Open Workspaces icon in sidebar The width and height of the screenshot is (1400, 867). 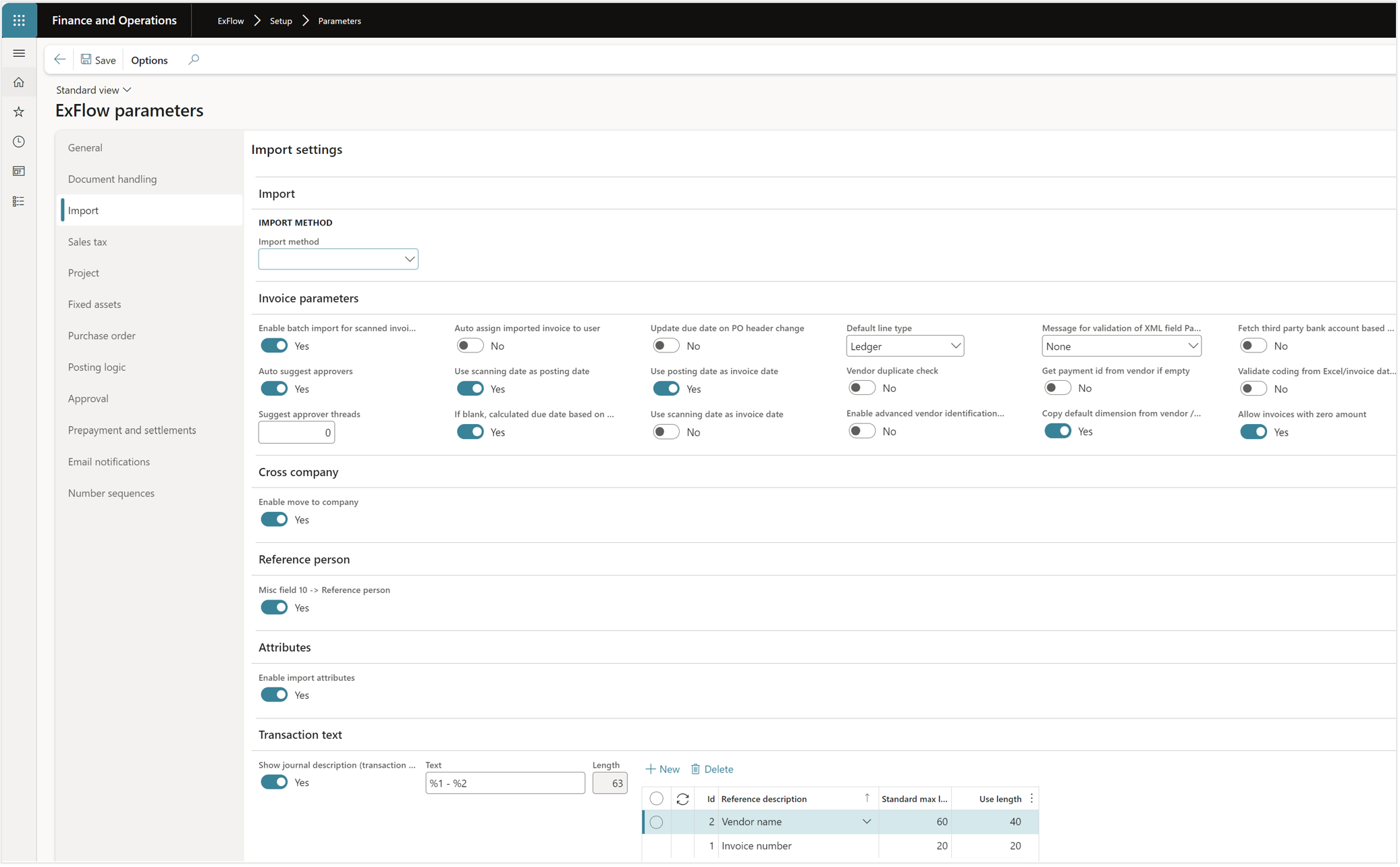pyautogui.click(x=19, y=172)
